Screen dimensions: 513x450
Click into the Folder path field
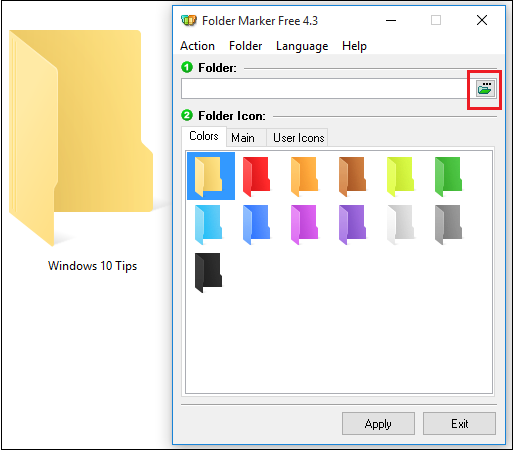328,89
